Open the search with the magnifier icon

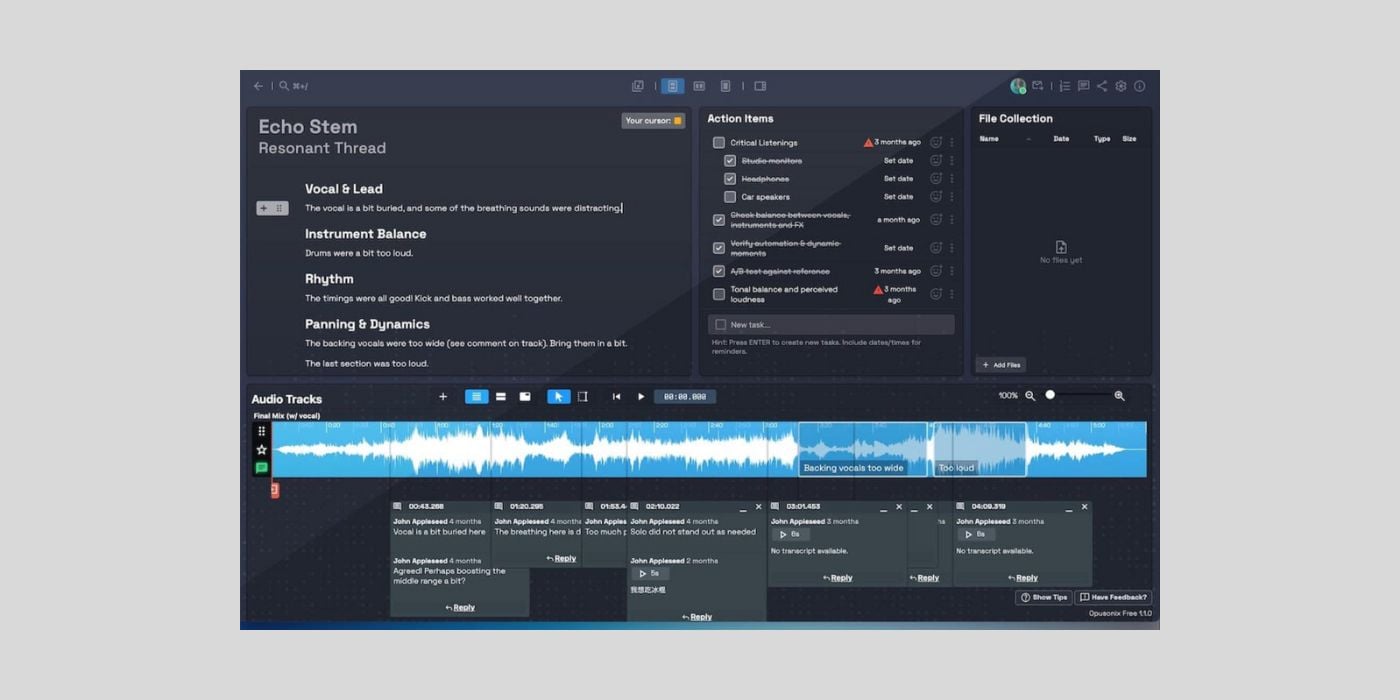pyautogui.click(x=283, y=86)
